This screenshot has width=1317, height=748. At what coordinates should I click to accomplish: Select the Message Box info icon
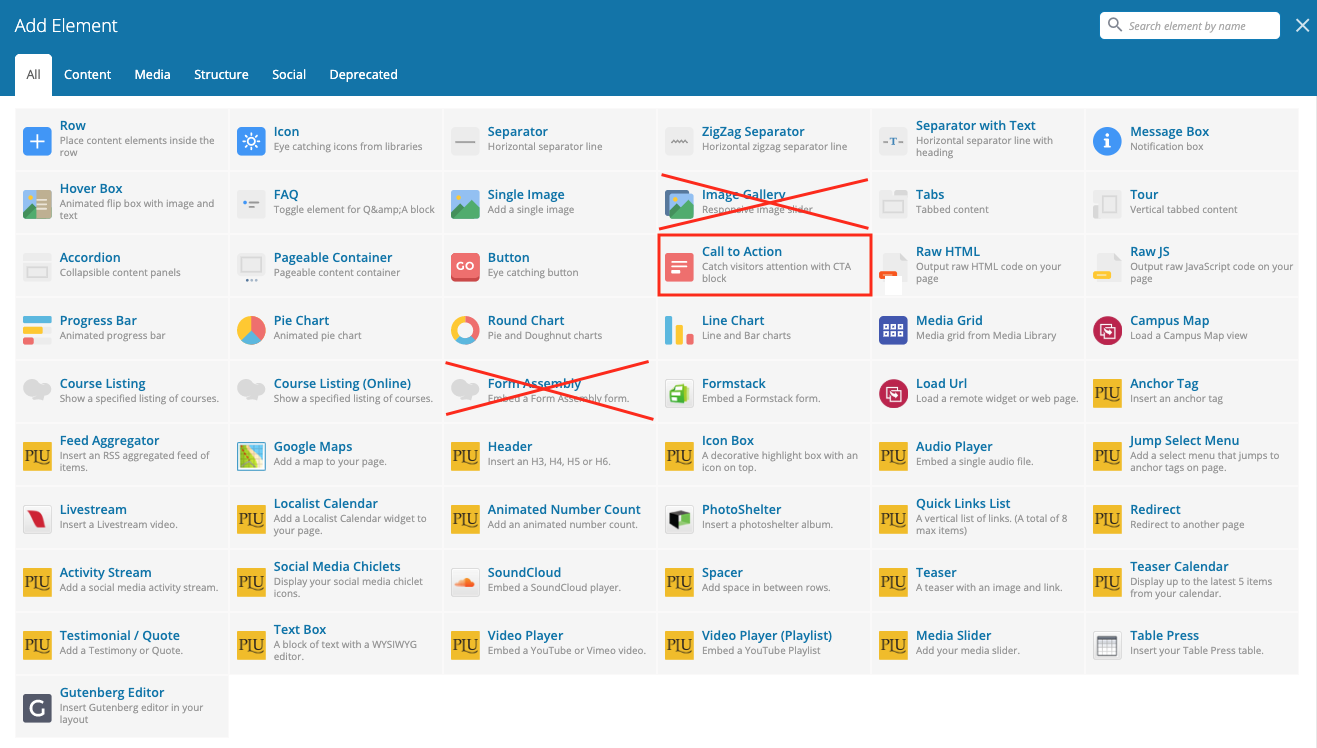pos(1107,141)
